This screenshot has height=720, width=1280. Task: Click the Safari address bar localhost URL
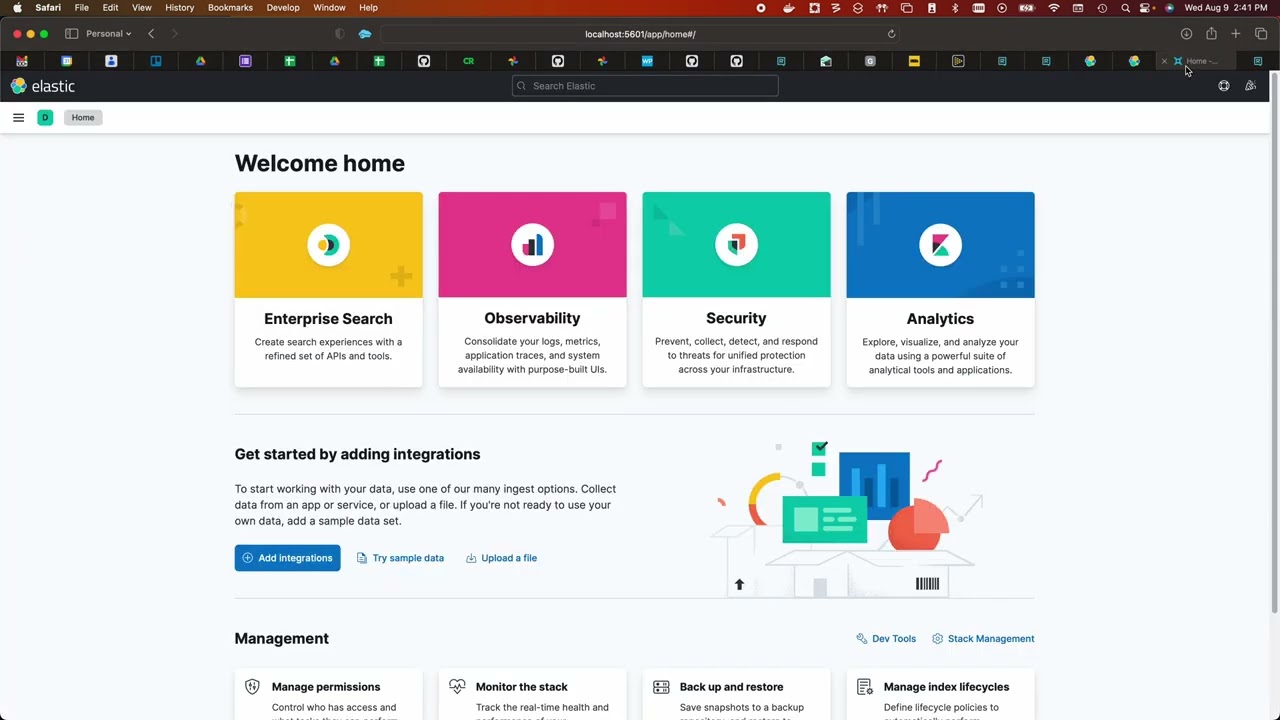pyautogui.click(x=640, y=34)
